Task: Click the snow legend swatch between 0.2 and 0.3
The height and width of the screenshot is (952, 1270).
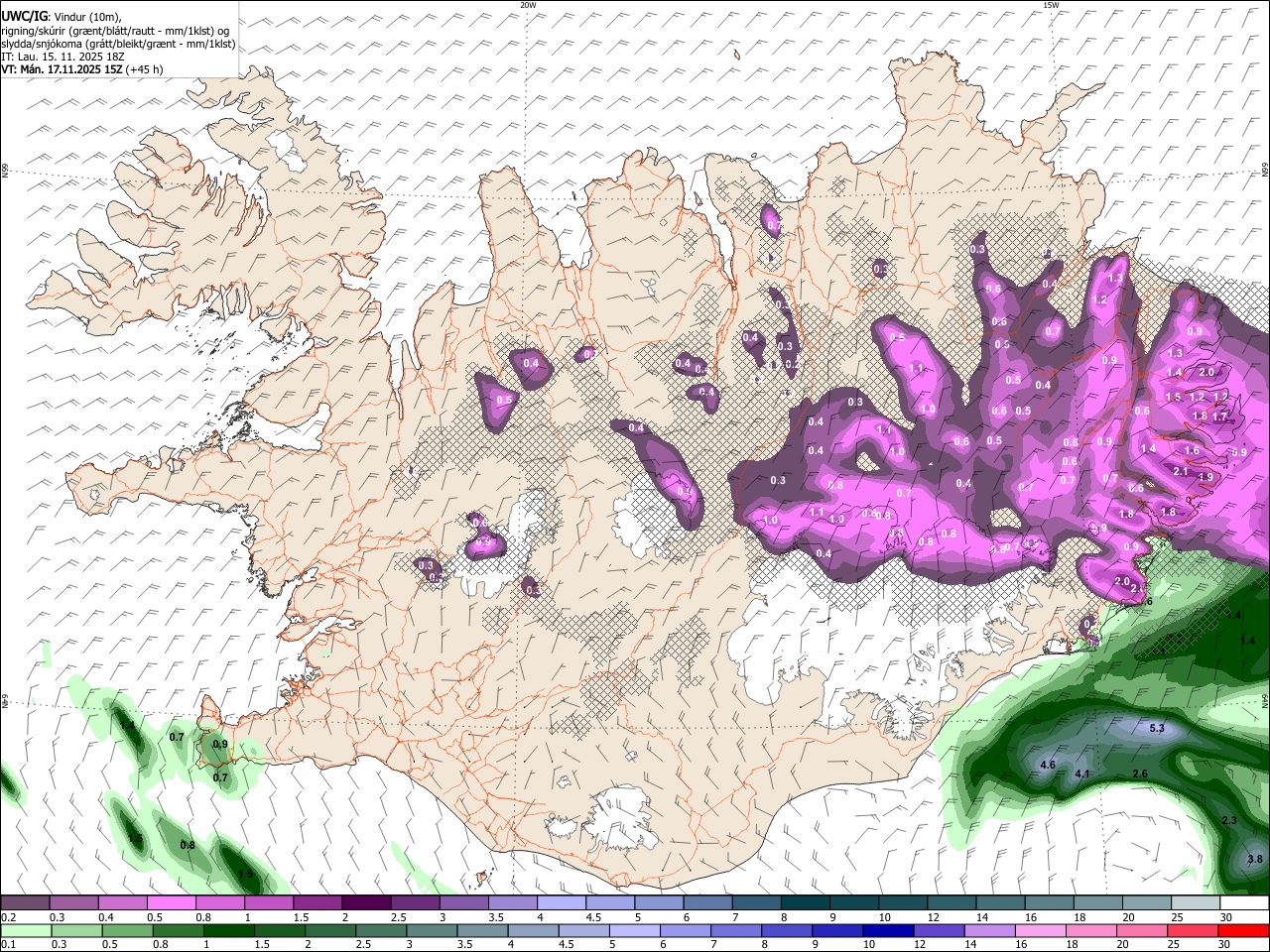Action: 26,903
